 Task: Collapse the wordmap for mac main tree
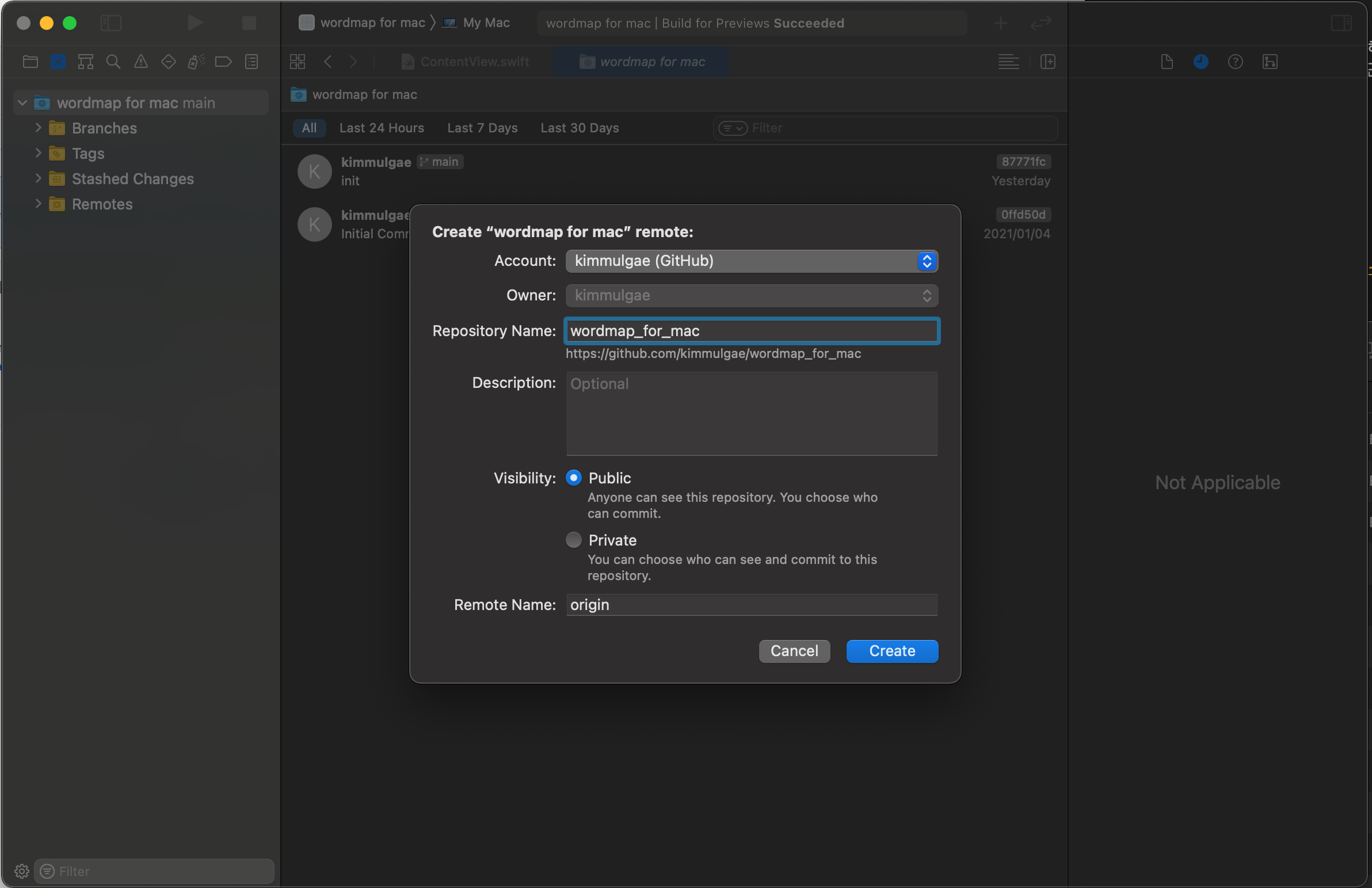[x=22, y=102]
